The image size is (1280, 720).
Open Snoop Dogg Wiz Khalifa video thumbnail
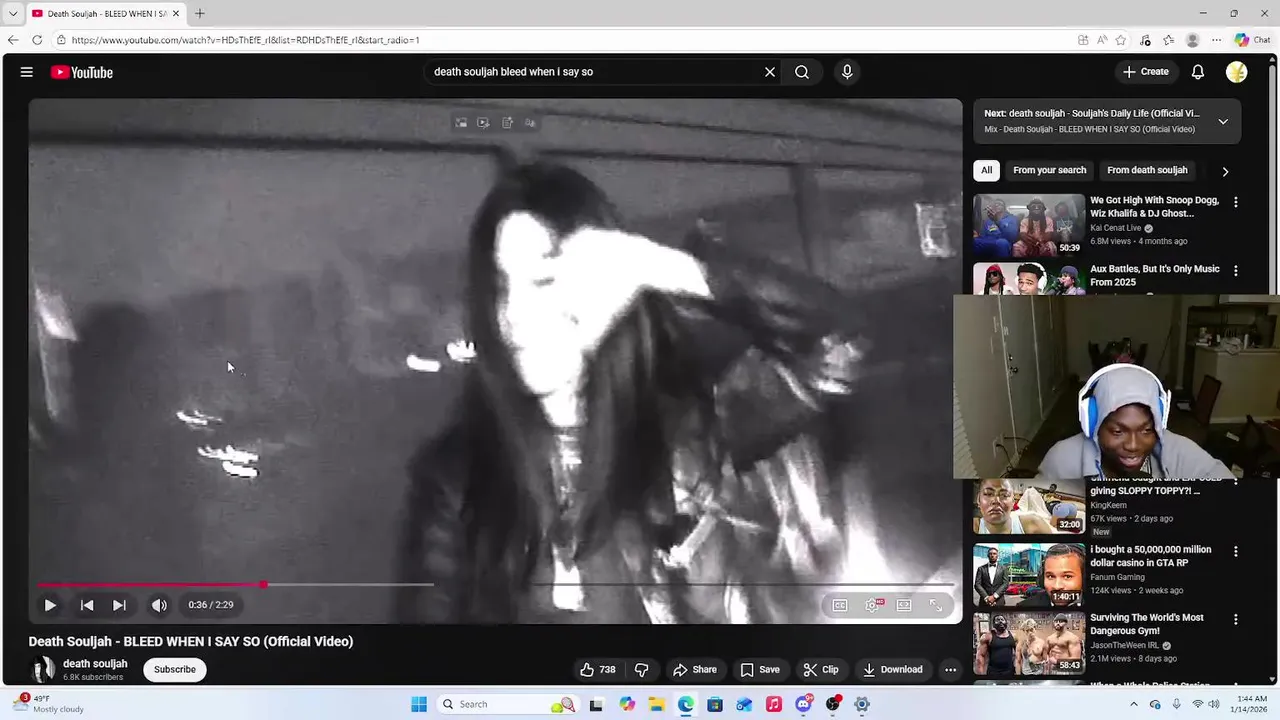1029,225
